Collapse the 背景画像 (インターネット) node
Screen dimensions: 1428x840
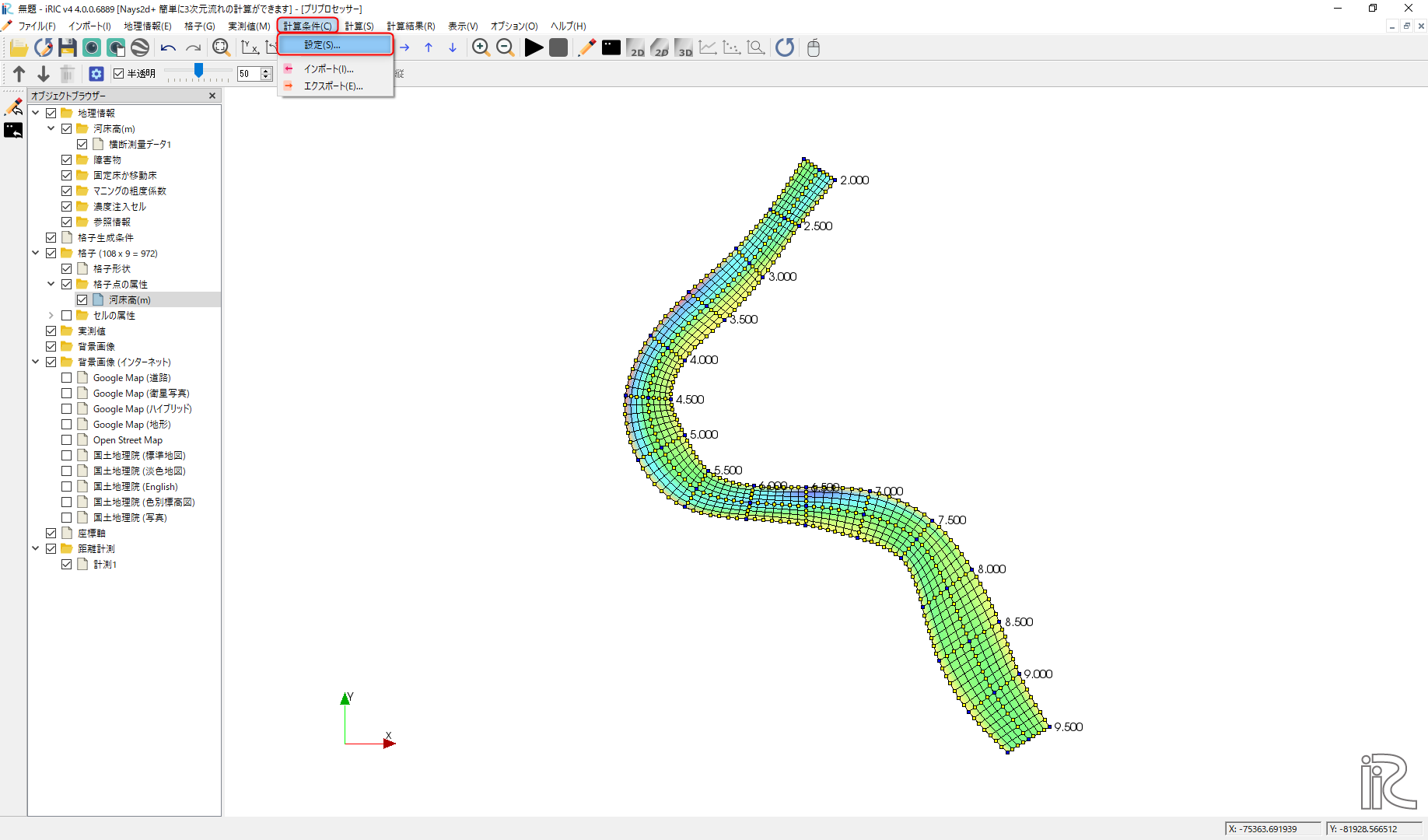click(x=36, y=362)
